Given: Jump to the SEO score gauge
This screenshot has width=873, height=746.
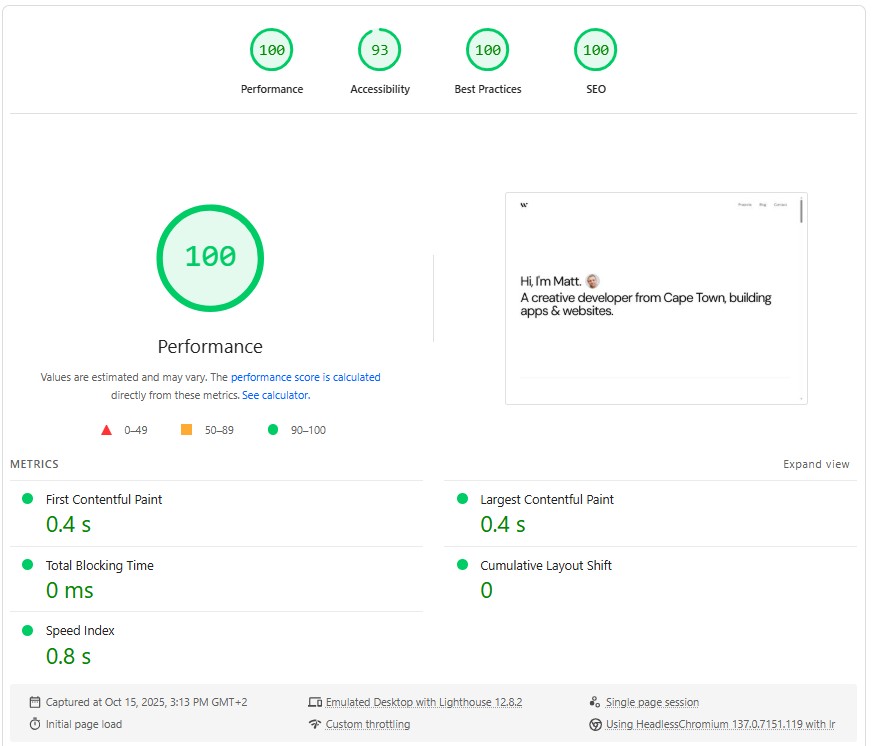Looking at the screenshot, I should click(x=596, y=50).
